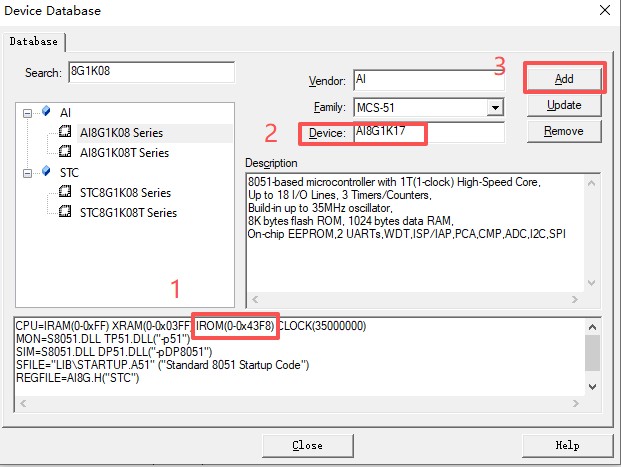
Task: Click the AI vendor diamond icon
Action: (46, 111)
